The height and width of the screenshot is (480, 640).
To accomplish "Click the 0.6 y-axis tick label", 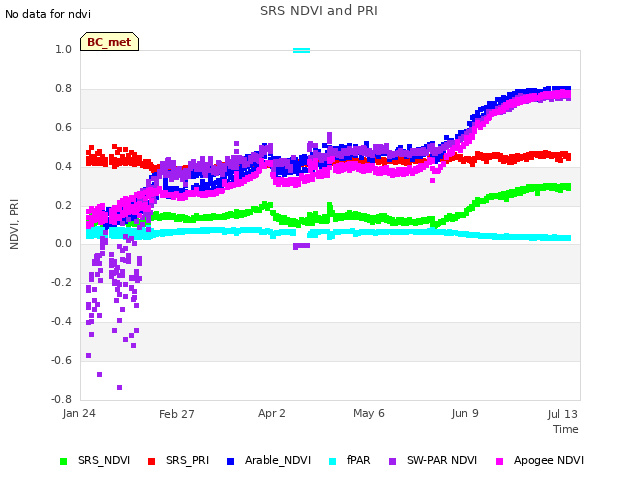I will [x=63, y=127].
